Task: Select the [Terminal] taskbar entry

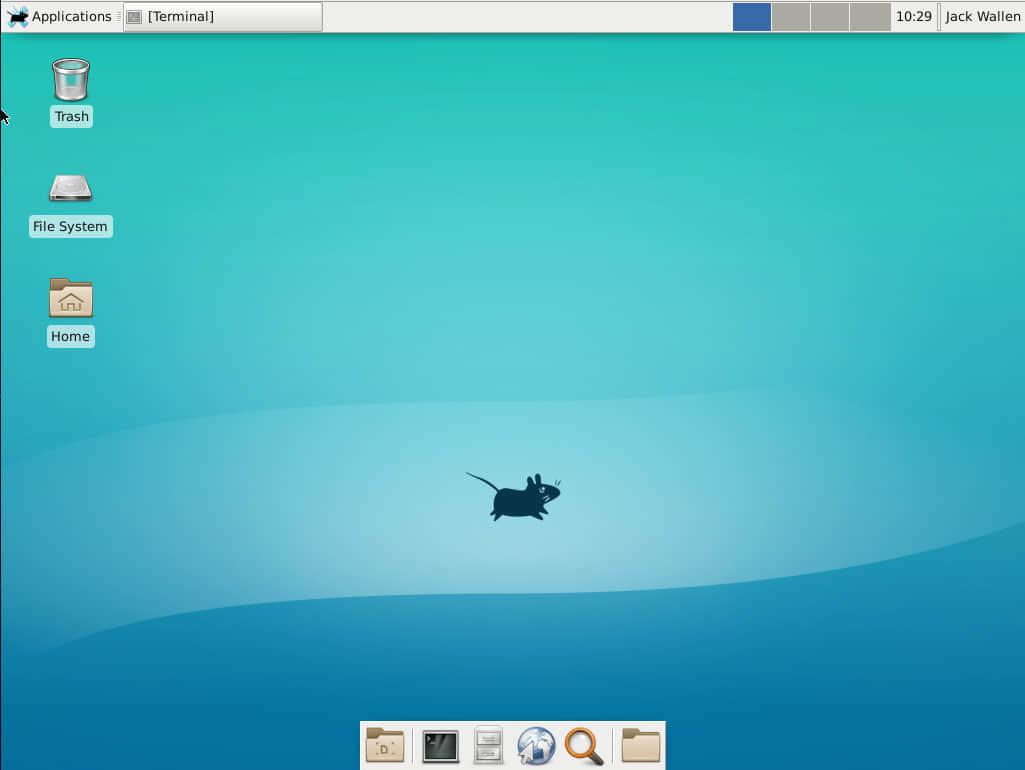Action: tap(220, 16)
